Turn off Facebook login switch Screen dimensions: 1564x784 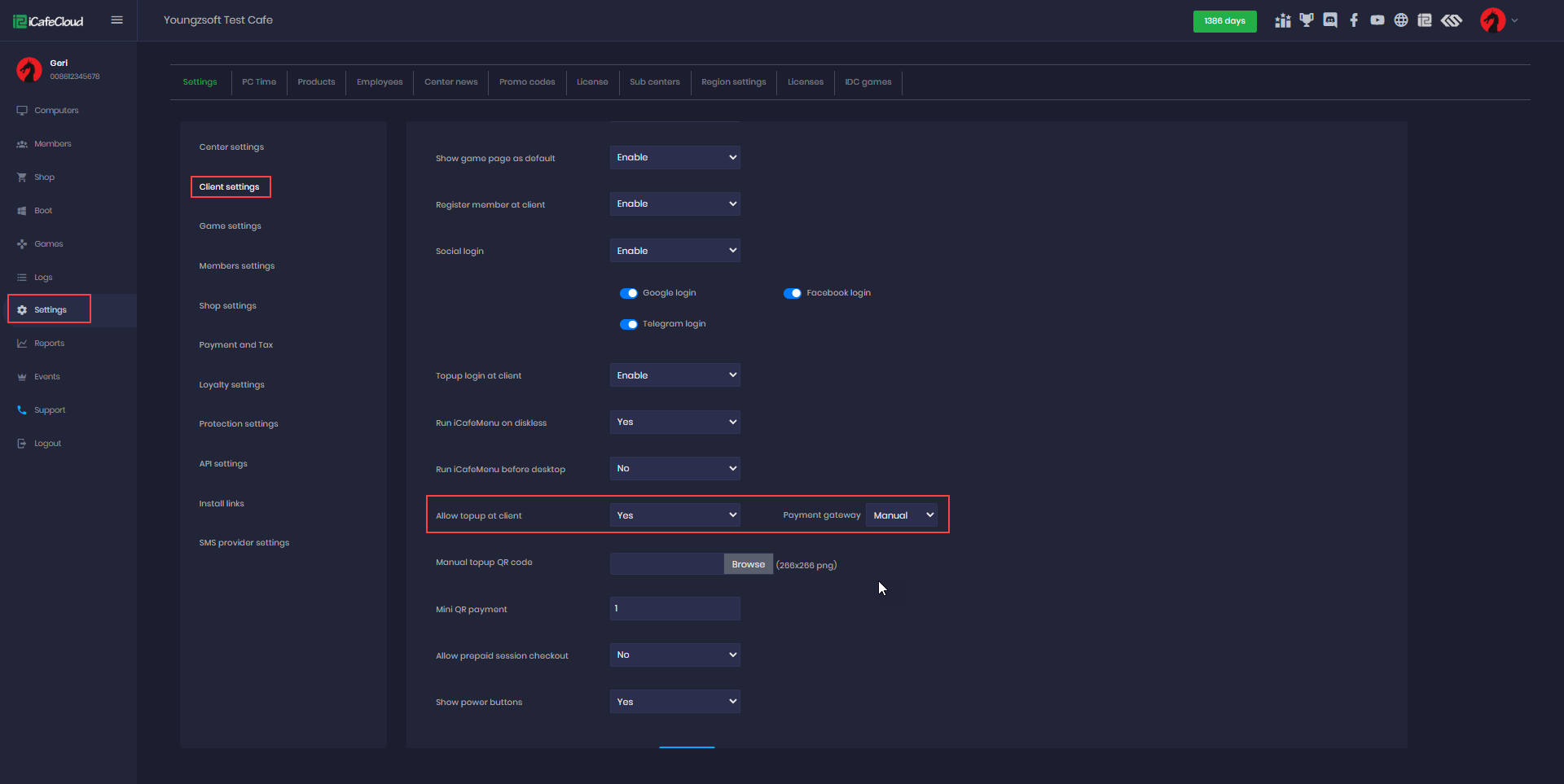point(792,293)
